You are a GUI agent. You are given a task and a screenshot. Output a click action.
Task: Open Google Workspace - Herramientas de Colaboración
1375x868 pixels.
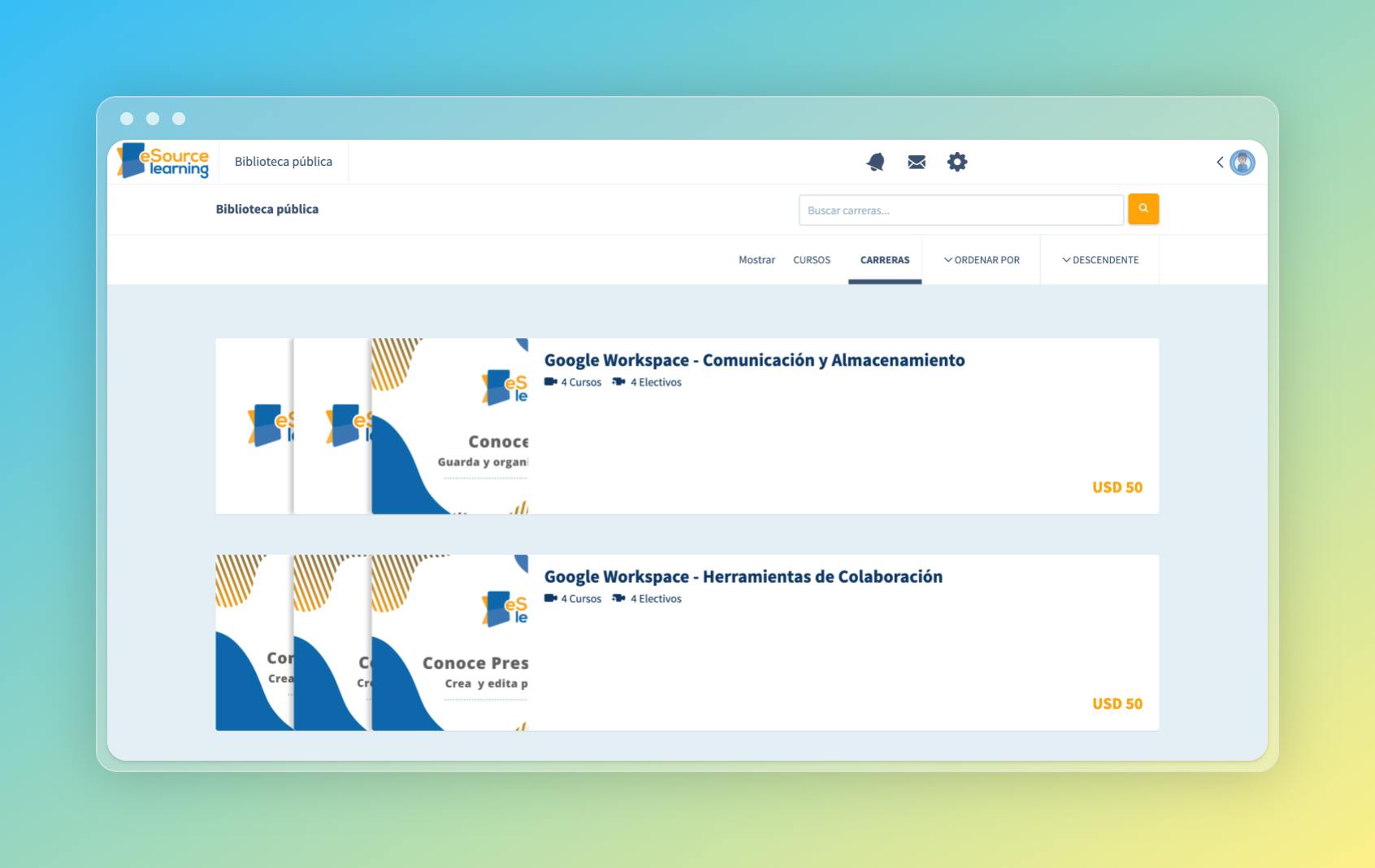pos(744,576)
